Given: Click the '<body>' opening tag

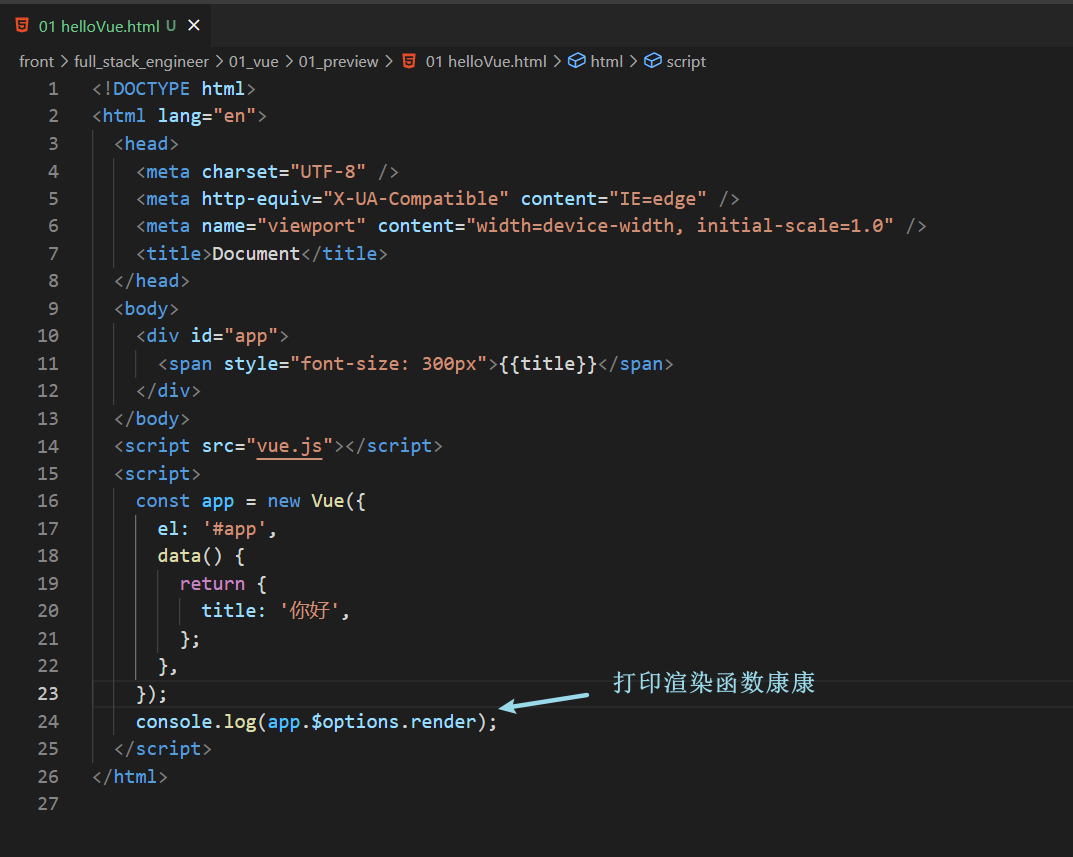Looking at the screenshot, I should [x=146, y=309].
